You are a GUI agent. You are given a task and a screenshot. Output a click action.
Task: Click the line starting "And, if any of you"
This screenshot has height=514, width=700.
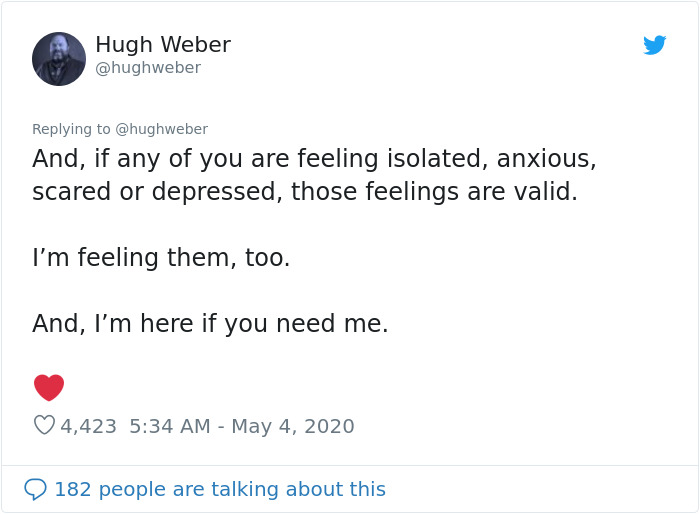(314, 159)
